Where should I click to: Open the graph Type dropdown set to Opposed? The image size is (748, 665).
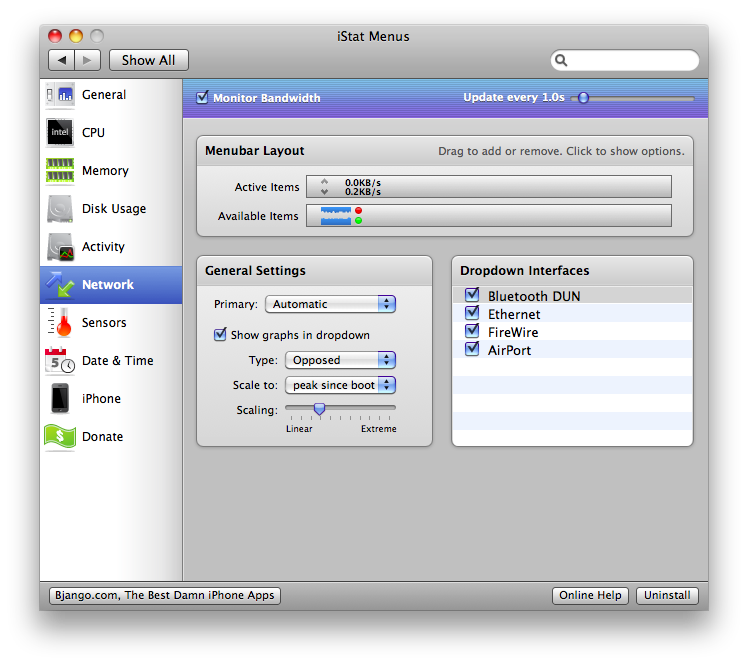coord(340,360)
